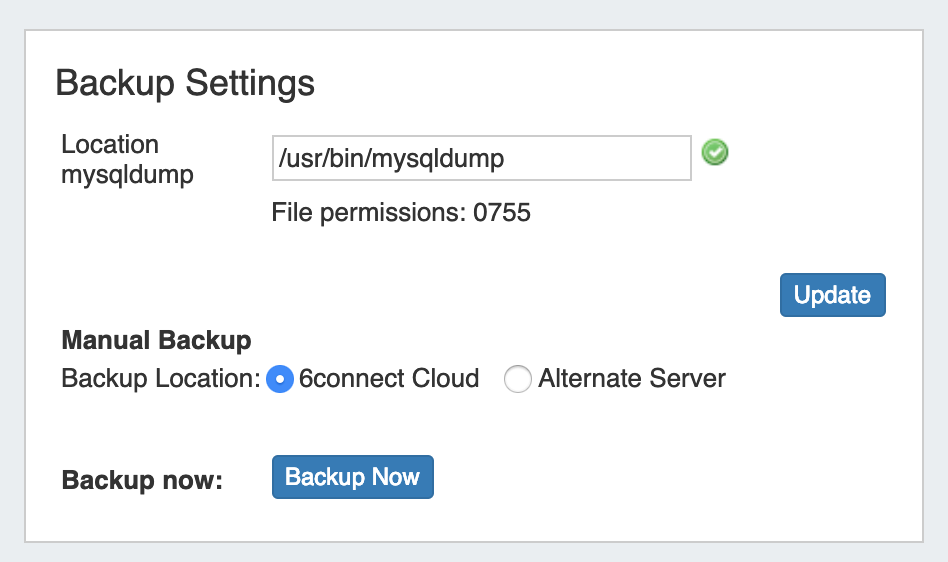Select the 6connect Cloud radio button
948x562 pixels.
[281, 379]
